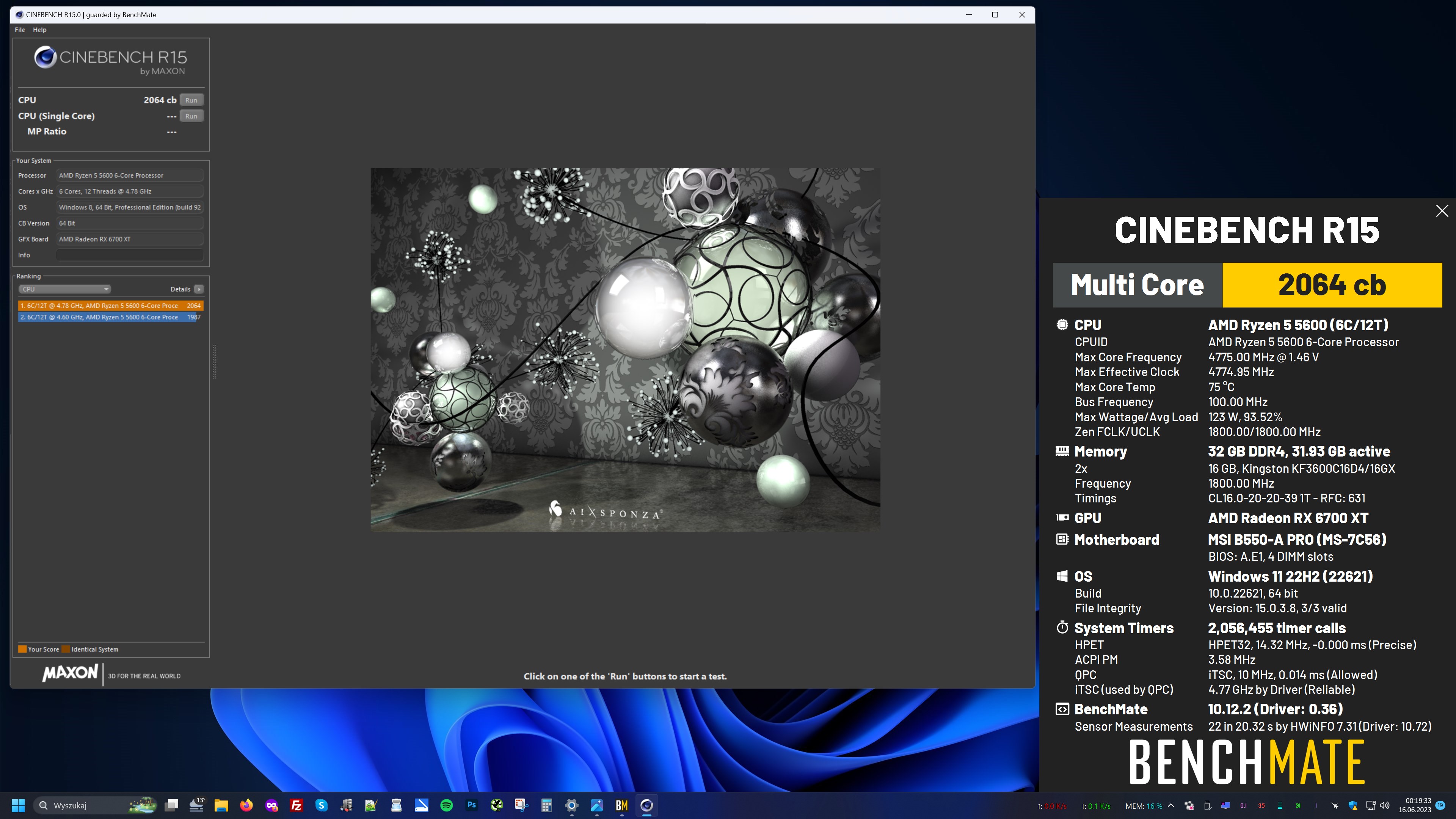Click the System Timers stopwatch icon

1062,628
